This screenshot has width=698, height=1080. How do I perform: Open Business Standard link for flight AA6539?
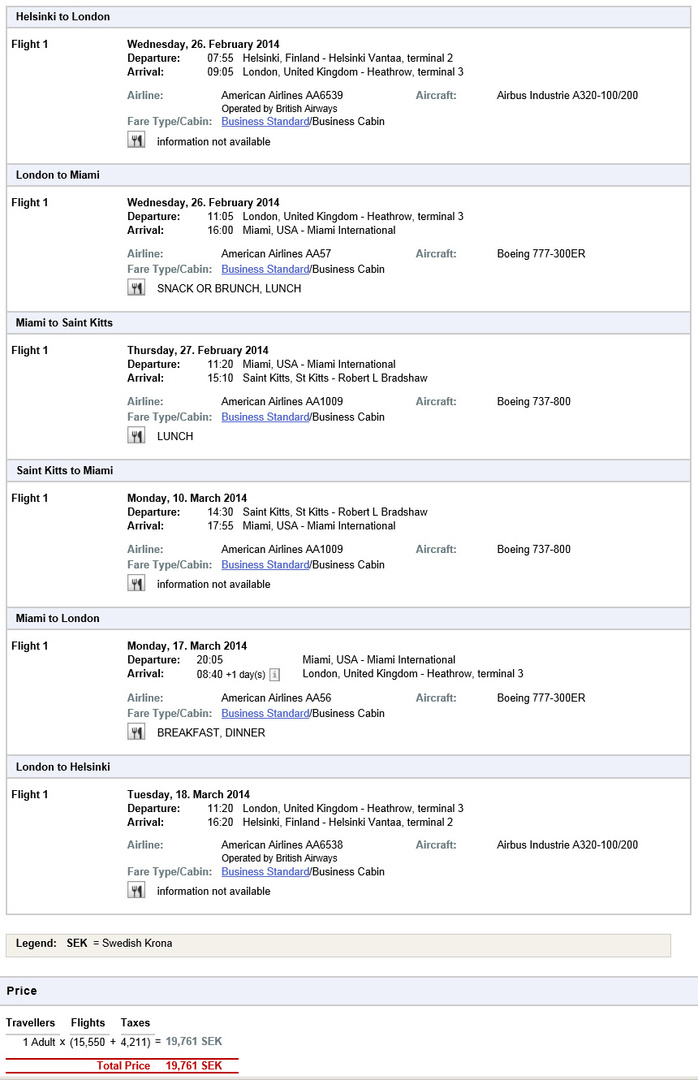click(265, 122)
